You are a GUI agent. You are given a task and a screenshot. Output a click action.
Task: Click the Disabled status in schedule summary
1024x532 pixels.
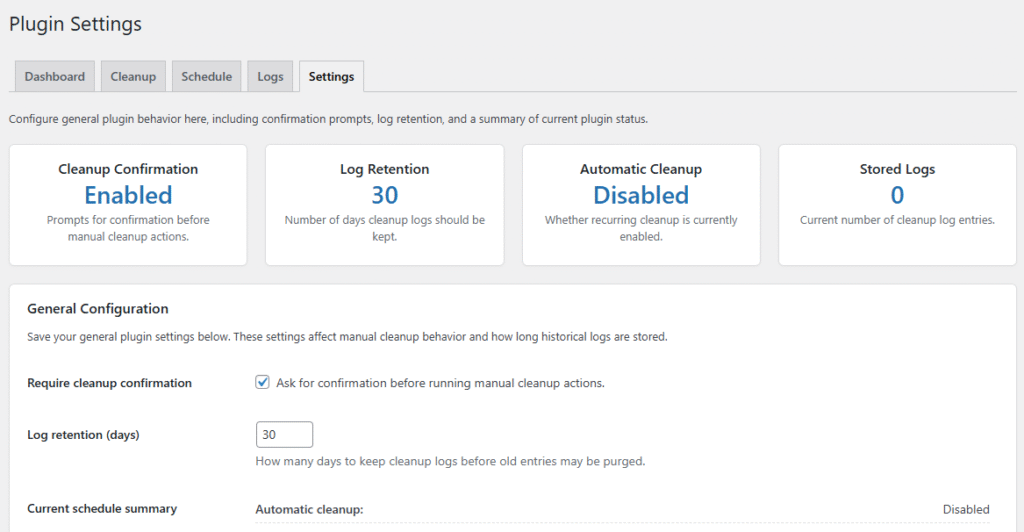[x=965, y=509]
